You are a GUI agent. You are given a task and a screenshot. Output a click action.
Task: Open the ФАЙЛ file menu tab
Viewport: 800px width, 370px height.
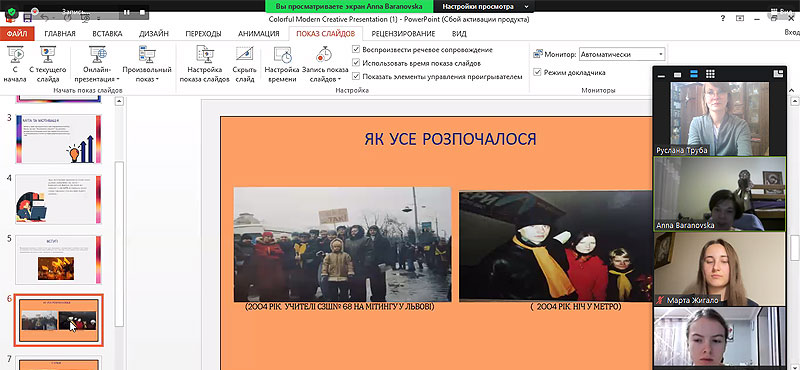(17, 34)
